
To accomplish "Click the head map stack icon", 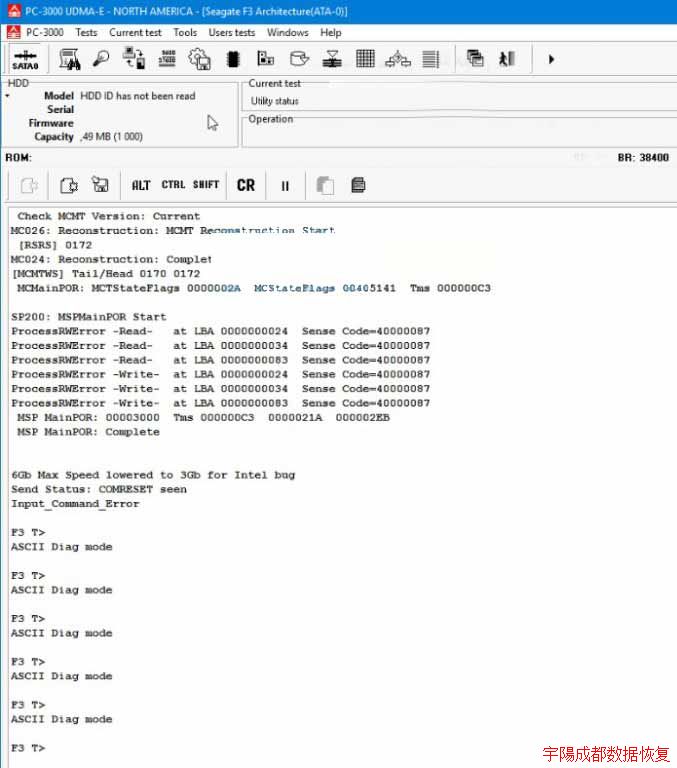I will (332, 59).
